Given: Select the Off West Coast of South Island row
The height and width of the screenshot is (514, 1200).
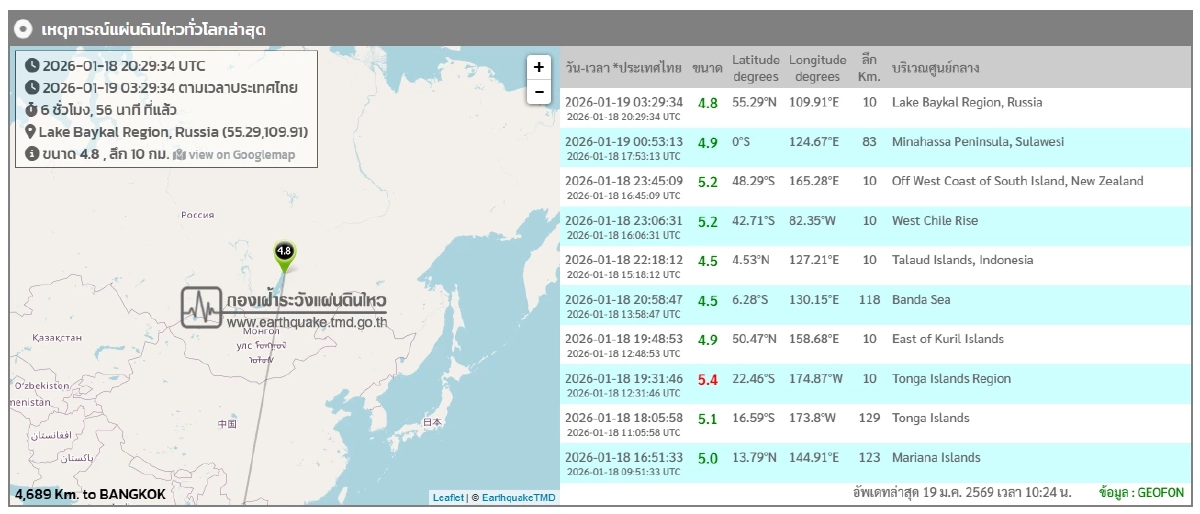Looking at the screenshot, I should coord(1017,181).
